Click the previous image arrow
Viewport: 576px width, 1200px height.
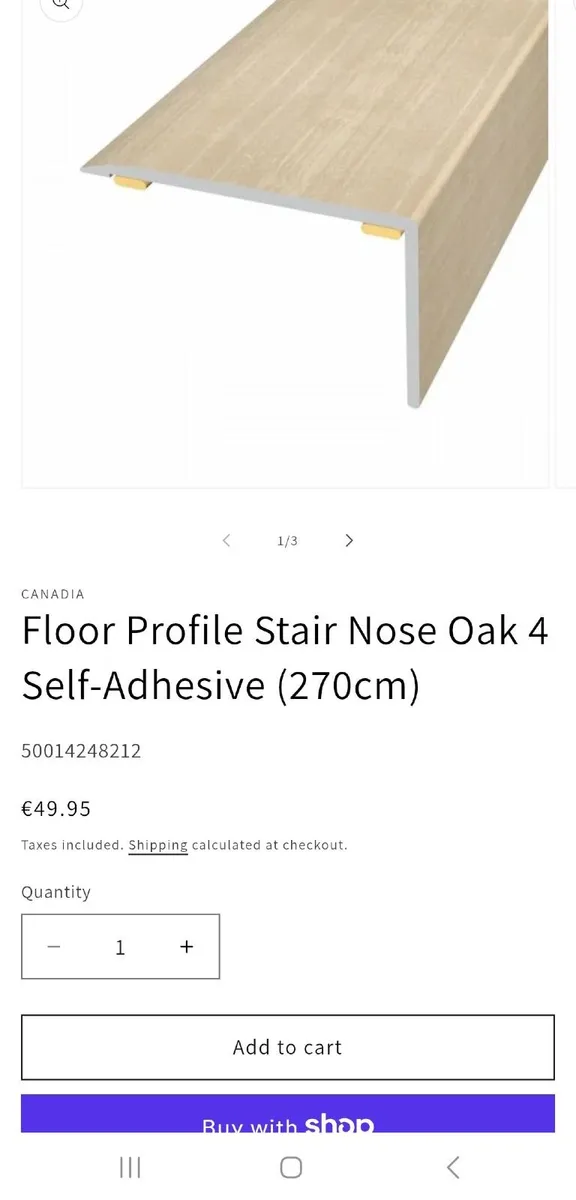(x=226, y=540)
